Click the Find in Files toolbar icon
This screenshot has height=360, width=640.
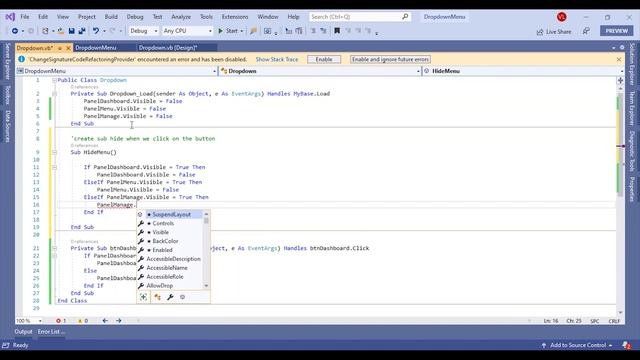point(253,31)
